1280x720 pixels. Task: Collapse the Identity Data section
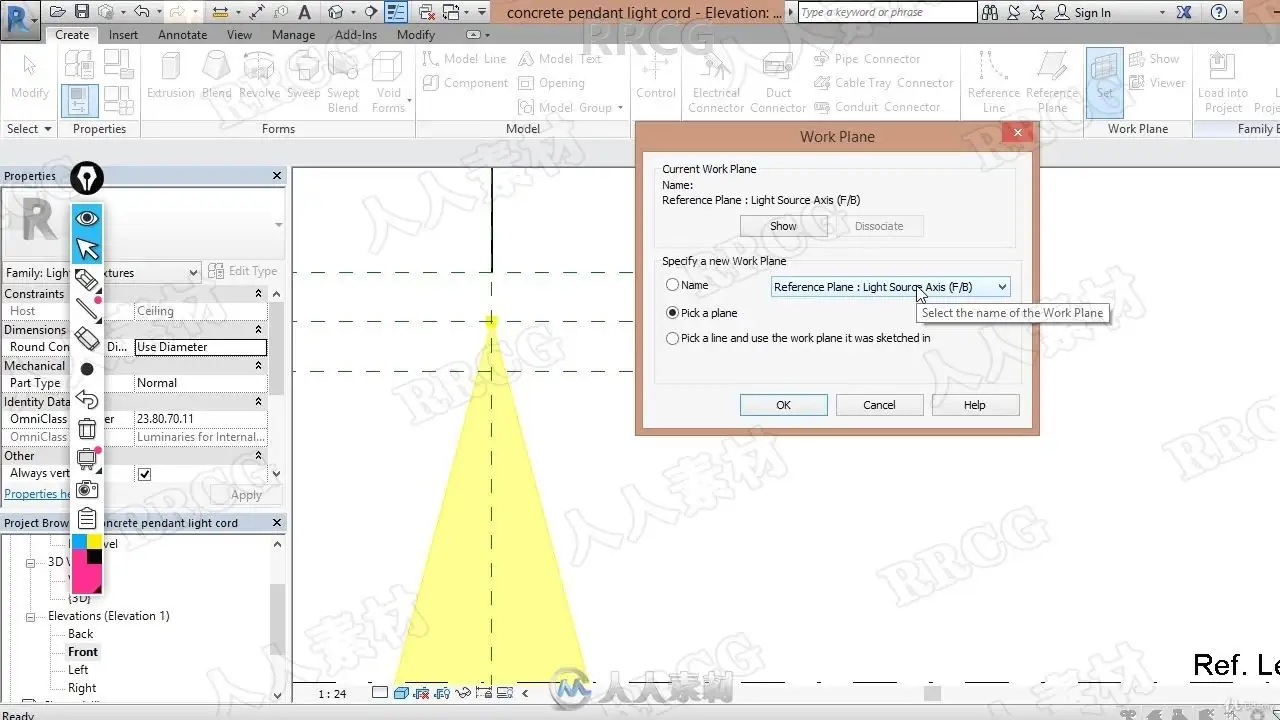tap(258, 402)
